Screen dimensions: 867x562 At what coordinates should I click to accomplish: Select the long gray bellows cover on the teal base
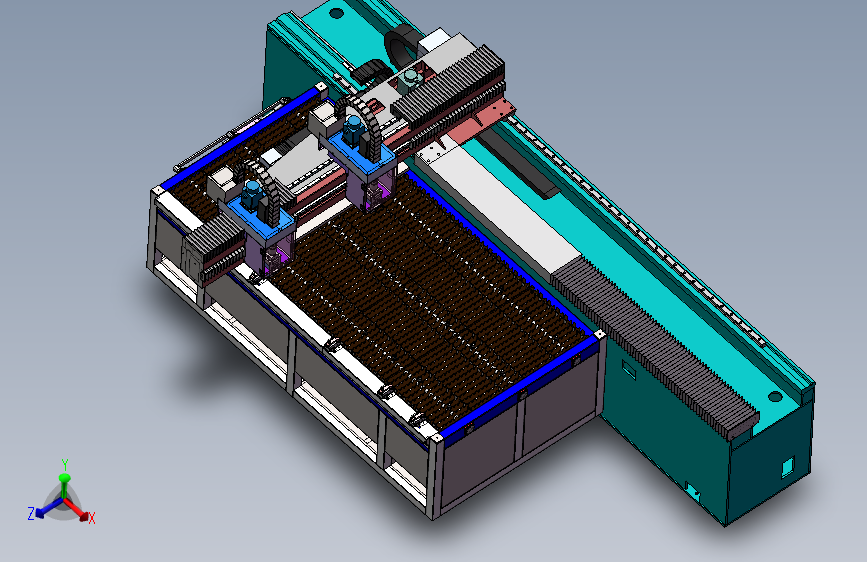tap(655, 347)
